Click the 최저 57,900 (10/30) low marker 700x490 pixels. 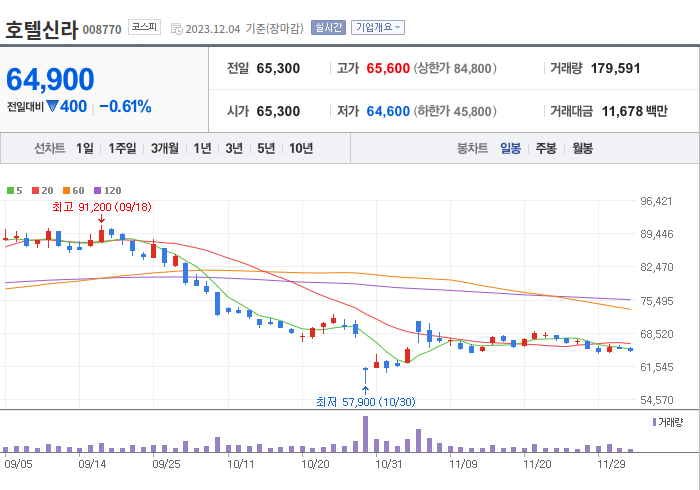[x=366, y=402]
